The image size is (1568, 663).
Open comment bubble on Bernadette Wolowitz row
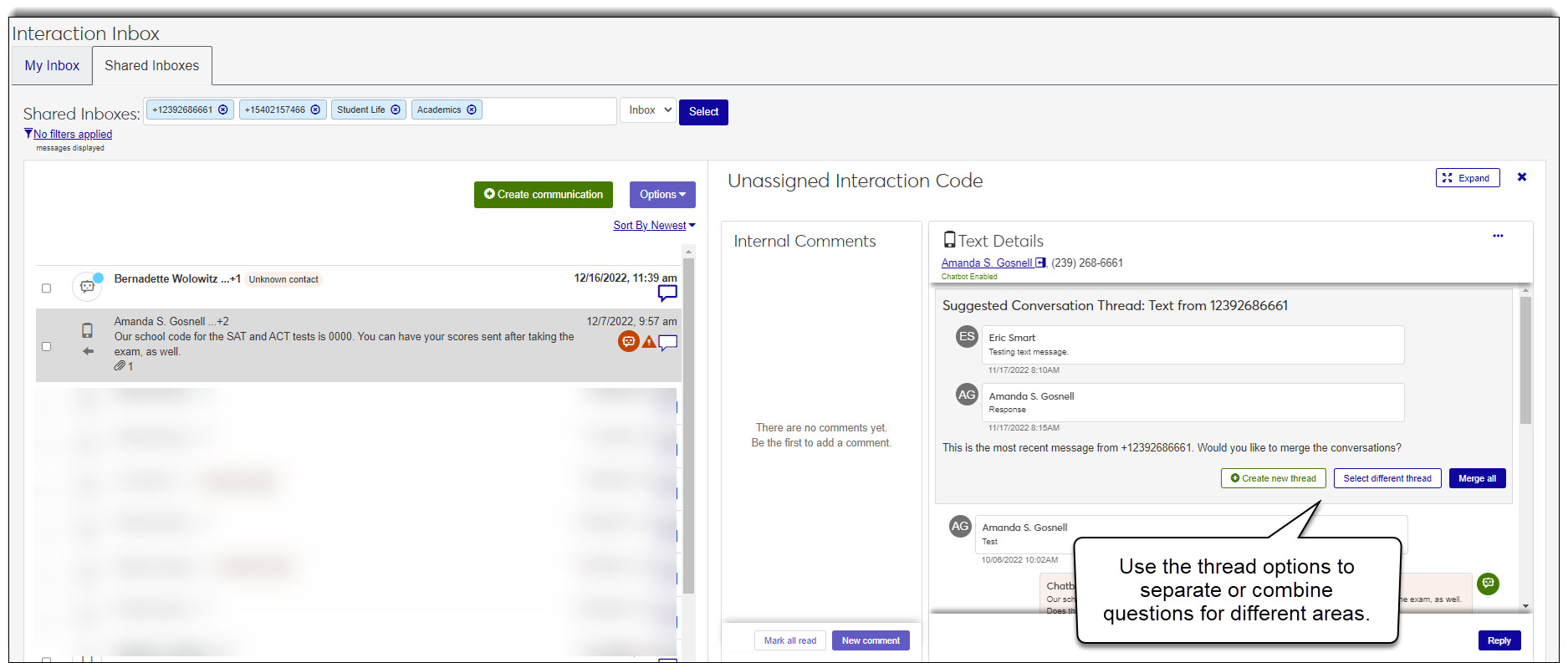[667, 293]
